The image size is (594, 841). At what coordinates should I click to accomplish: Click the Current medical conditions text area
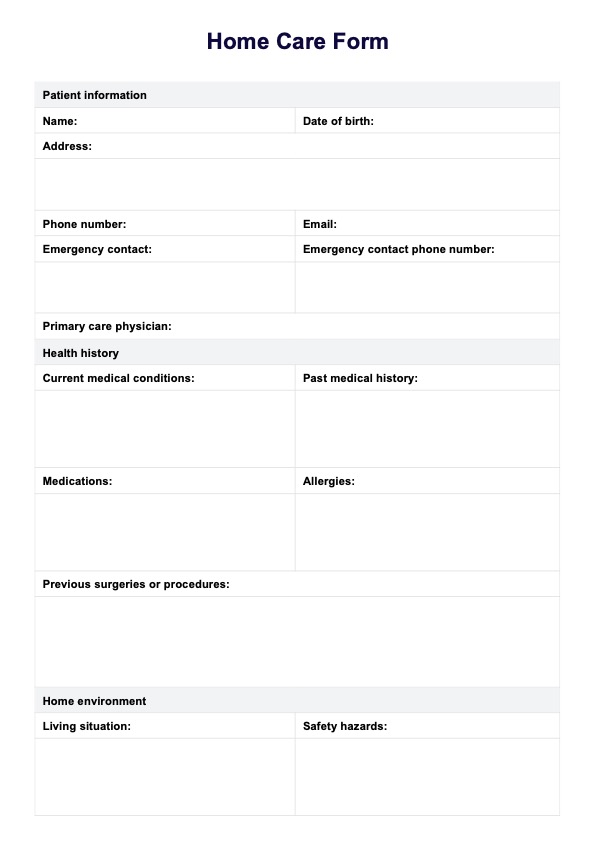(165, 429)
